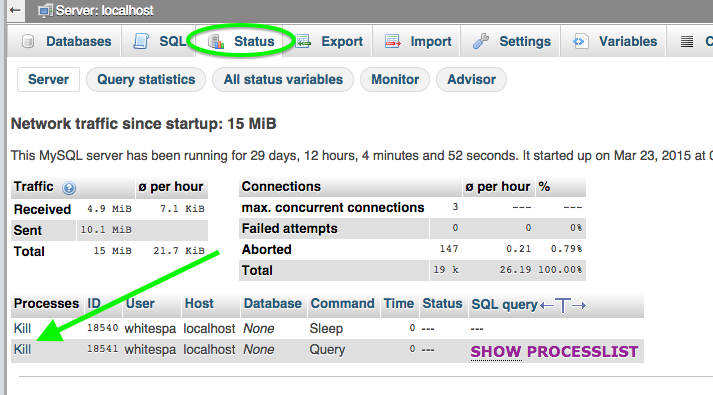Click the Total per hour value 26.19
The width and height of the screenshot is (713, 395).
515,270
